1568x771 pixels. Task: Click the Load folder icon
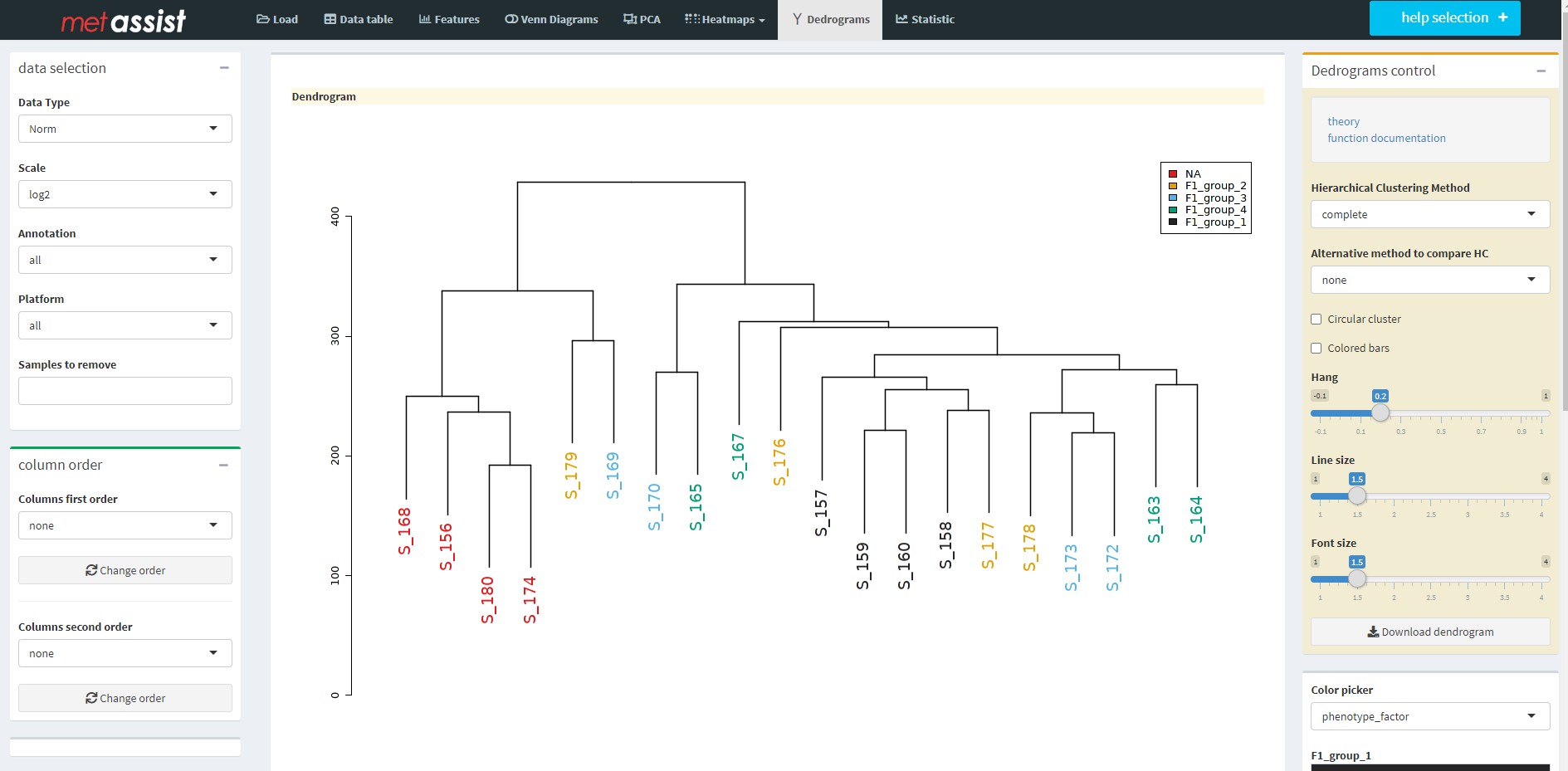tap(262, 19)
